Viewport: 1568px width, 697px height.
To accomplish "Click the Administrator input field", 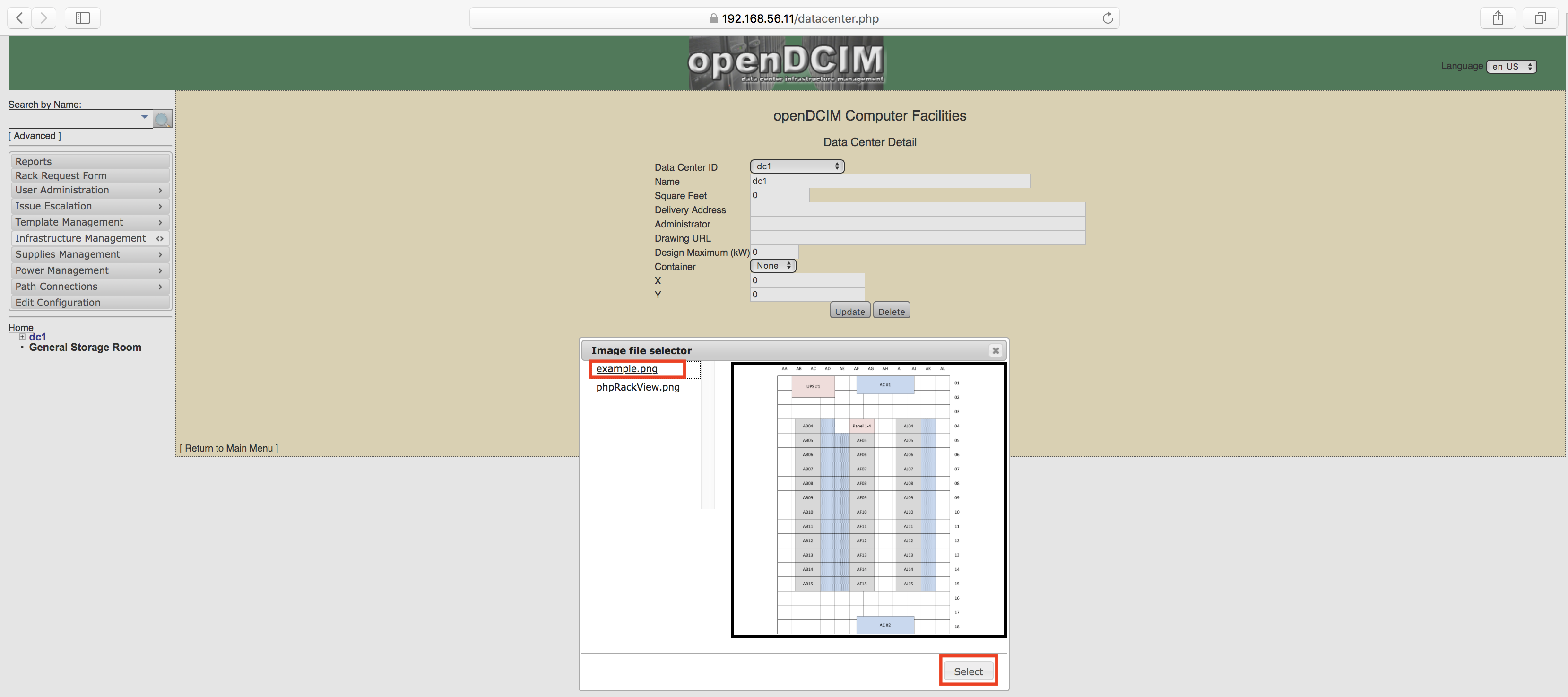I will click(917, 224).
